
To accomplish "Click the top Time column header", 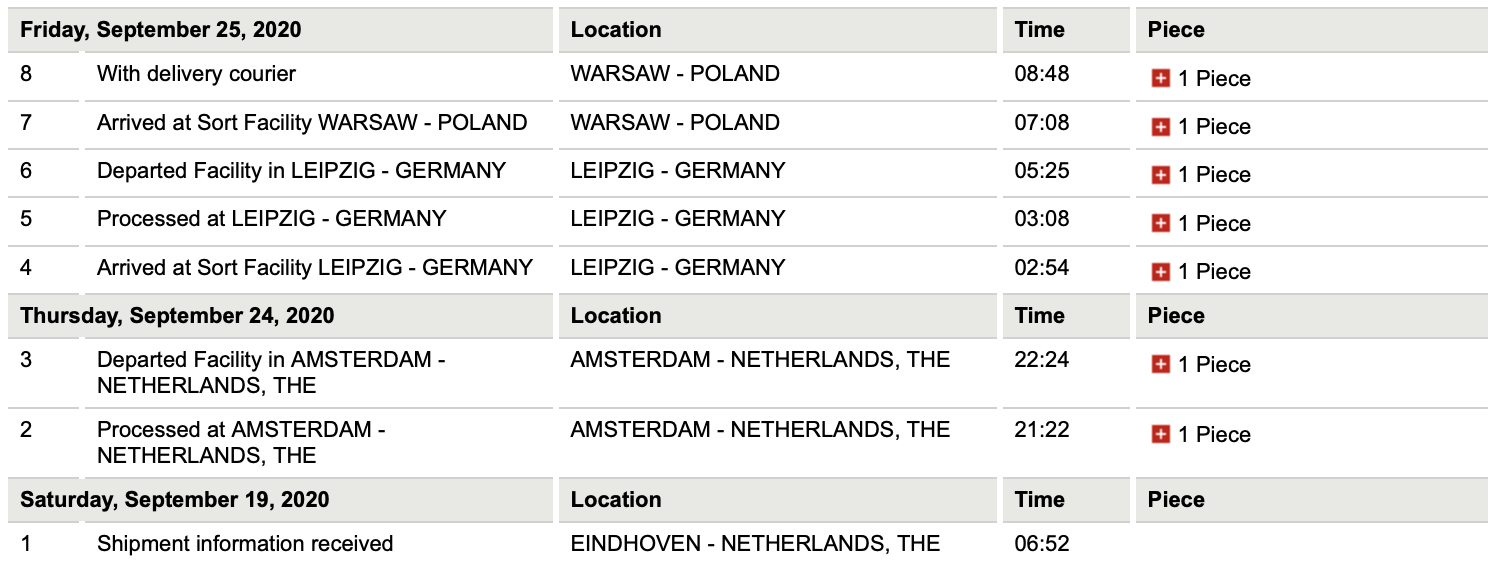I will coord(1040,30).
